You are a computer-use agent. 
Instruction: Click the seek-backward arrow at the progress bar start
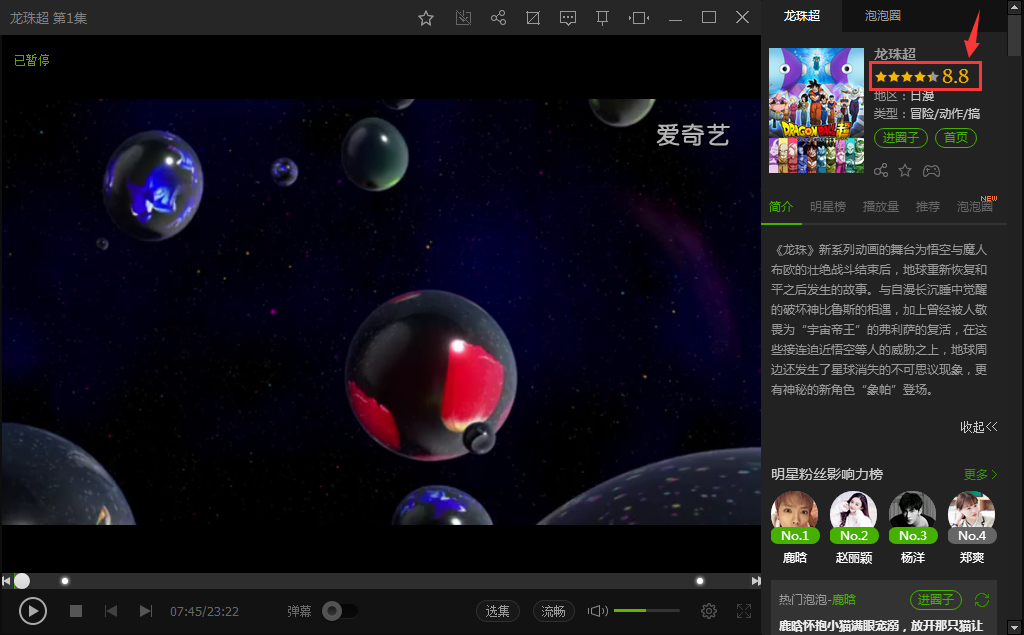pos(6,580)
